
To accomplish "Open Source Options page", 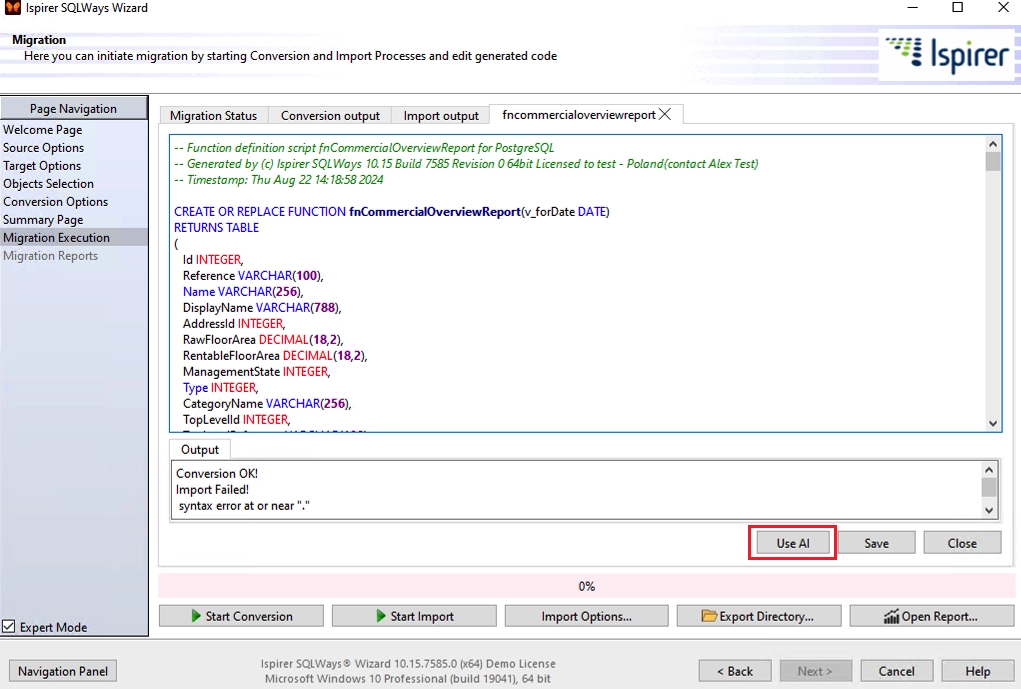I will point(43,148).
